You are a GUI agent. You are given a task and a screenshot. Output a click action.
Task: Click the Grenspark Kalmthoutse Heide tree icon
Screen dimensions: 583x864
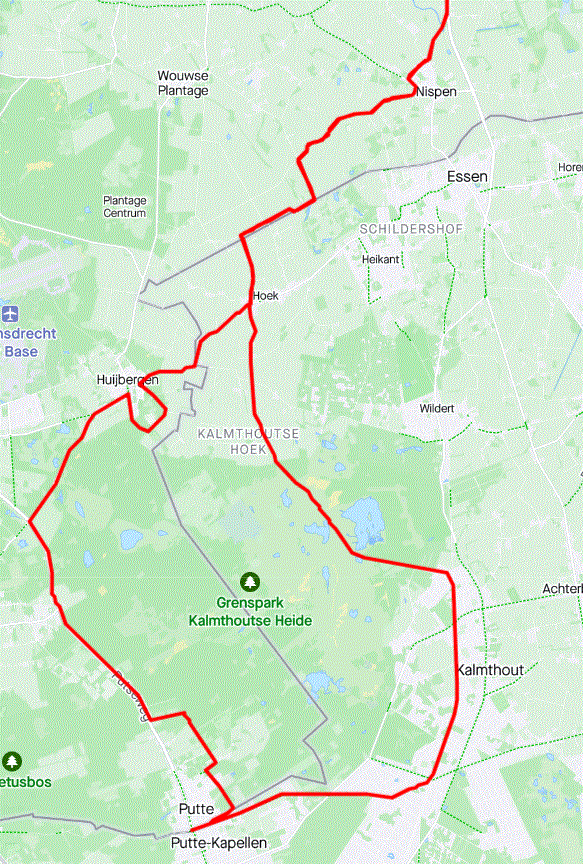point(250,581)
